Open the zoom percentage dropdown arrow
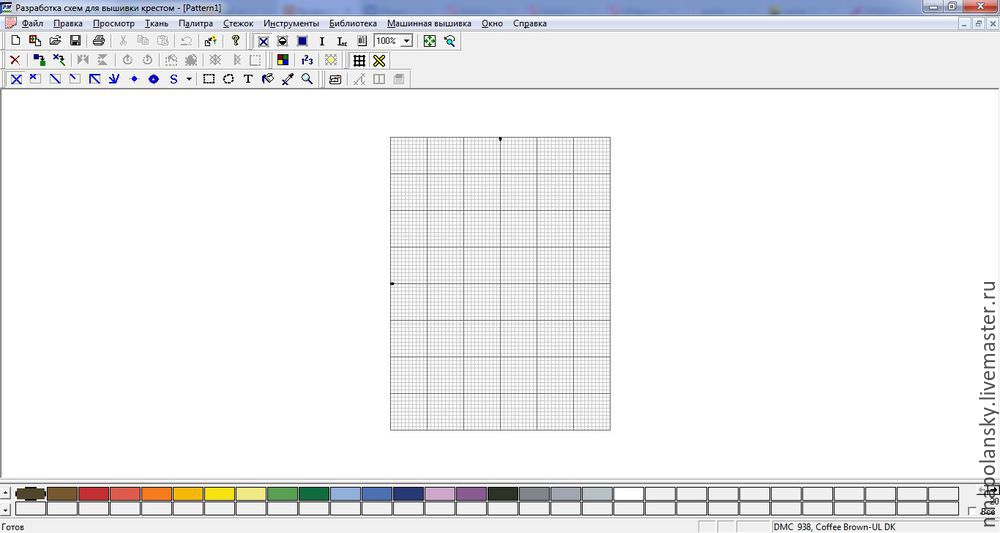The height and width of the screenshot is (533, 1000). coord(406,41)
